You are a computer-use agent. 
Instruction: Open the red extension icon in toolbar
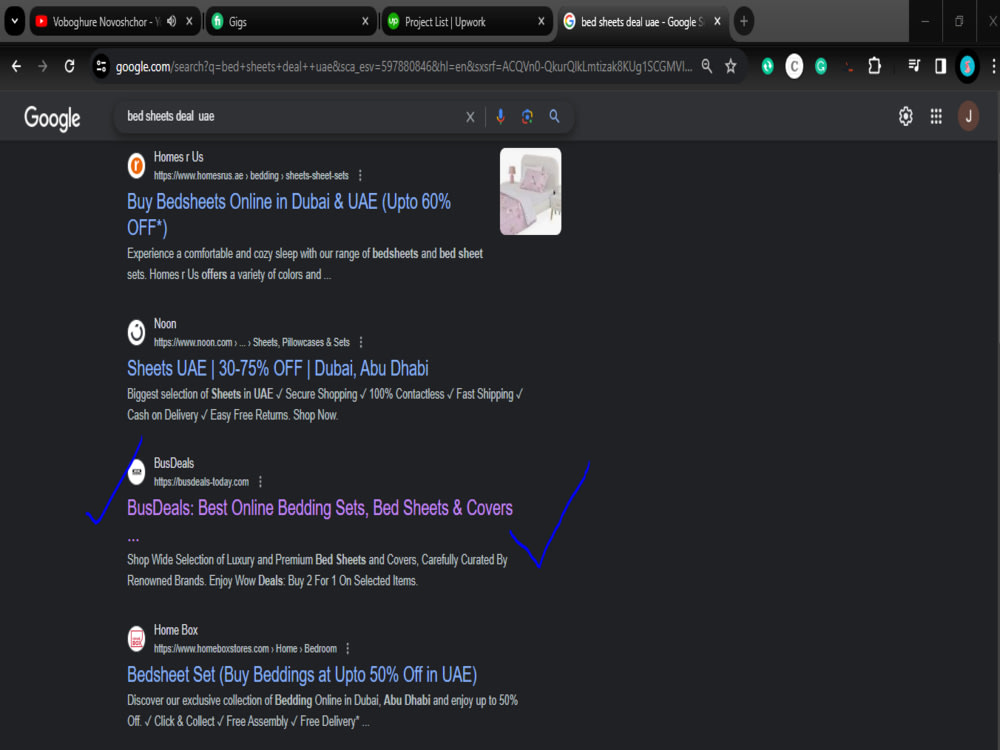(x=848, y=66)
